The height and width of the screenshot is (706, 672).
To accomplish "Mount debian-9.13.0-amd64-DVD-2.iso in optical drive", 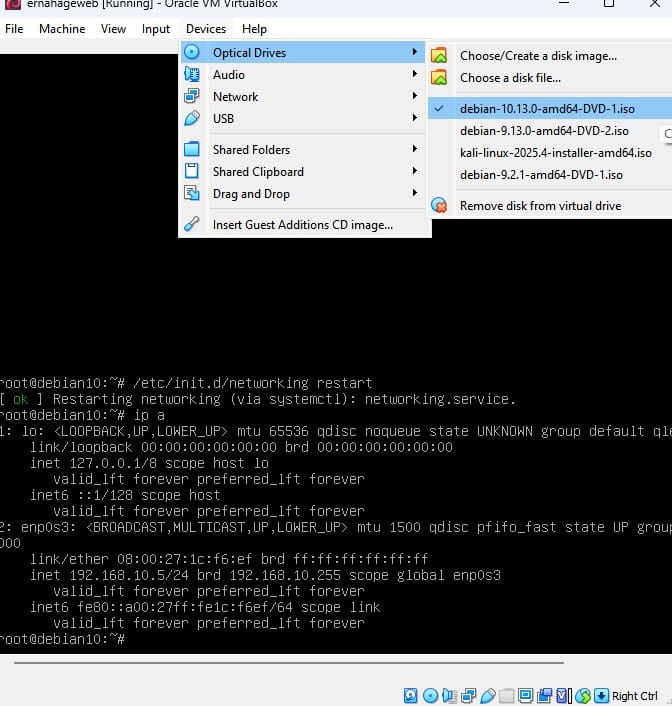I will pyautogui.click(x=544, y=131).
